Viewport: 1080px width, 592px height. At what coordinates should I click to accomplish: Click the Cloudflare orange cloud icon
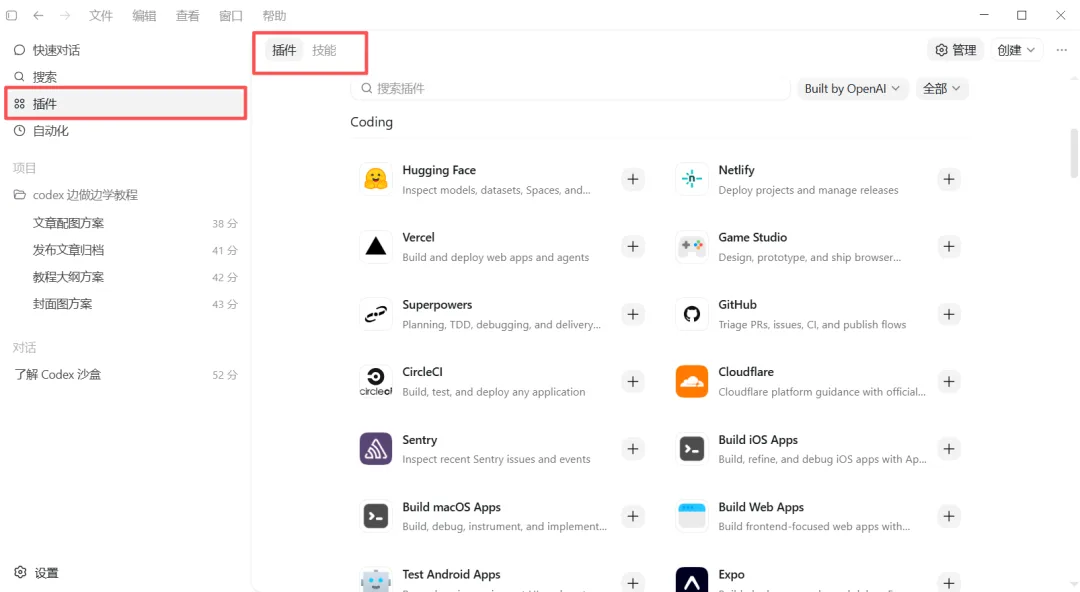point(692,381)
